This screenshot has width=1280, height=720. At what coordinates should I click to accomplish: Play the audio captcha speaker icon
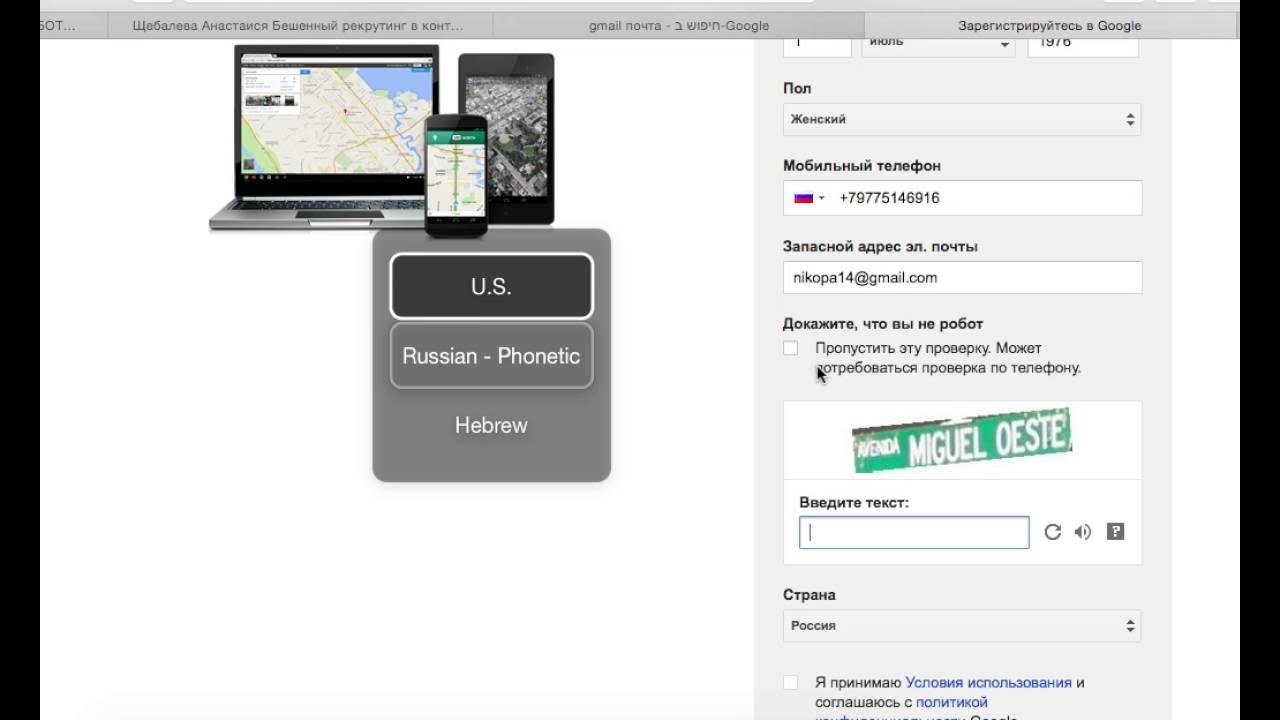pyautogui.click(x=1083, y=532)
